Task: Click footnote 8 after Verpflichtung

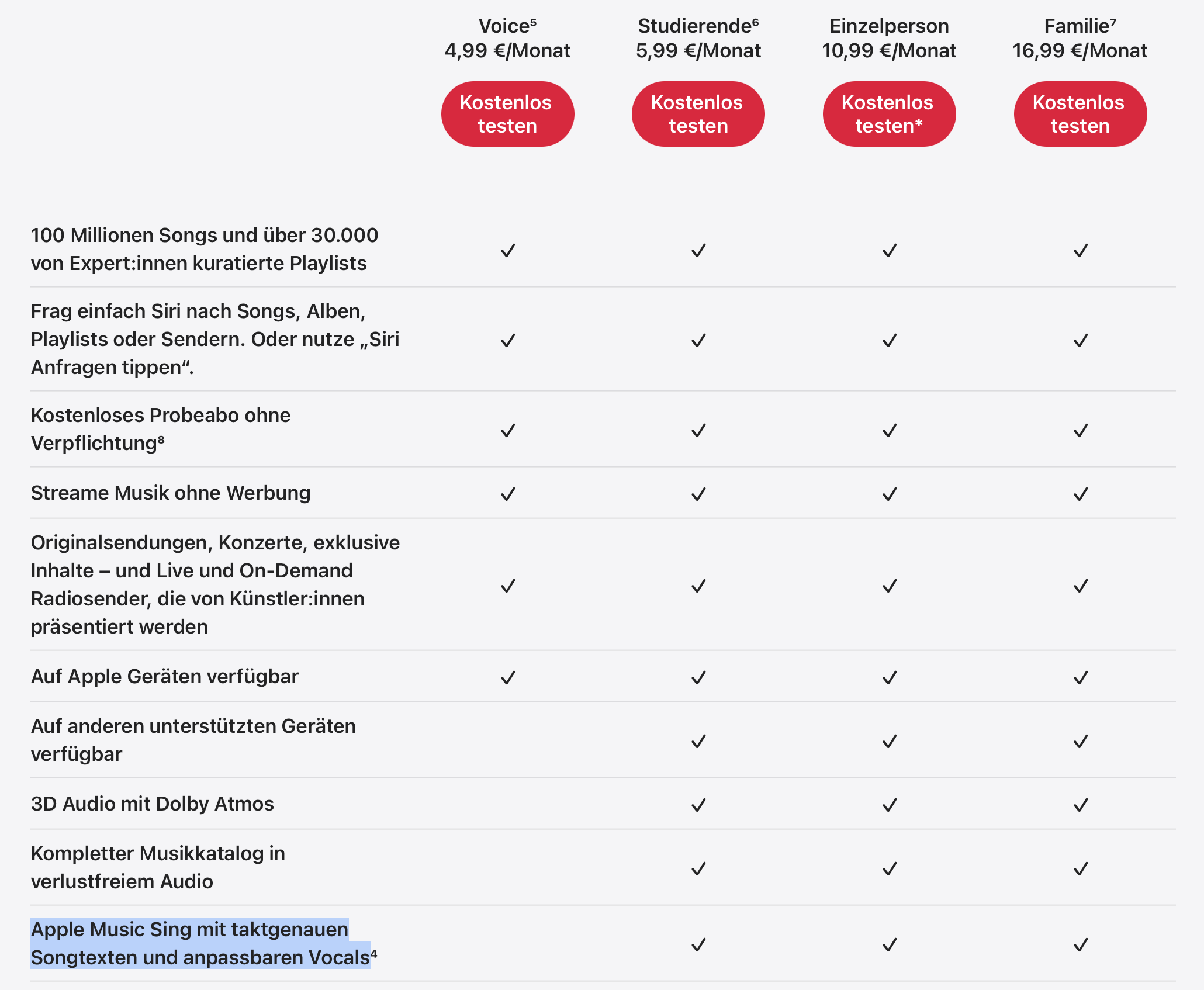Action: [161, 438]
